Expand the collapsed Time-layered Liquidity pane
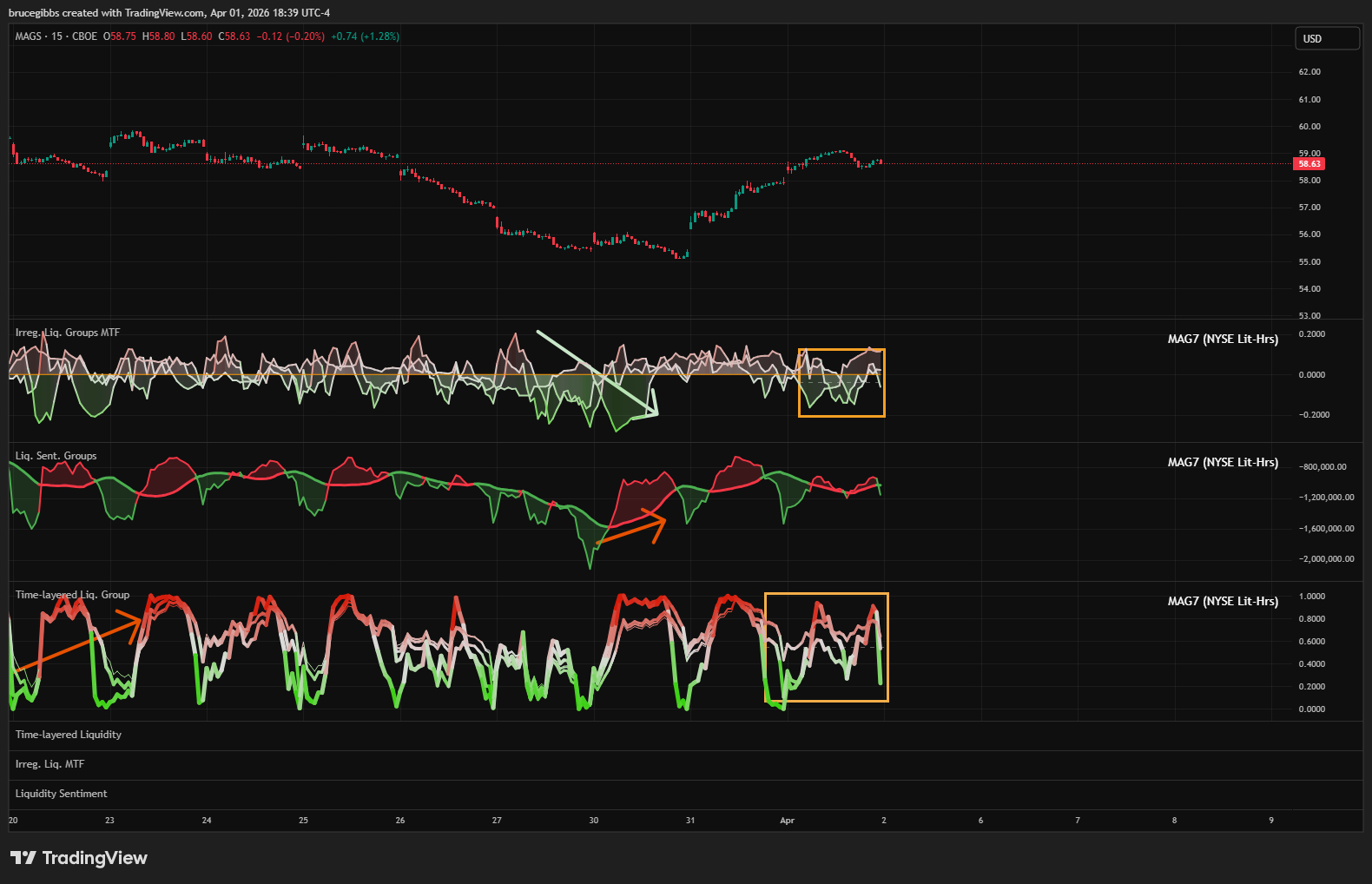Viewport: 1372px width, 884px height. (69, 735)
